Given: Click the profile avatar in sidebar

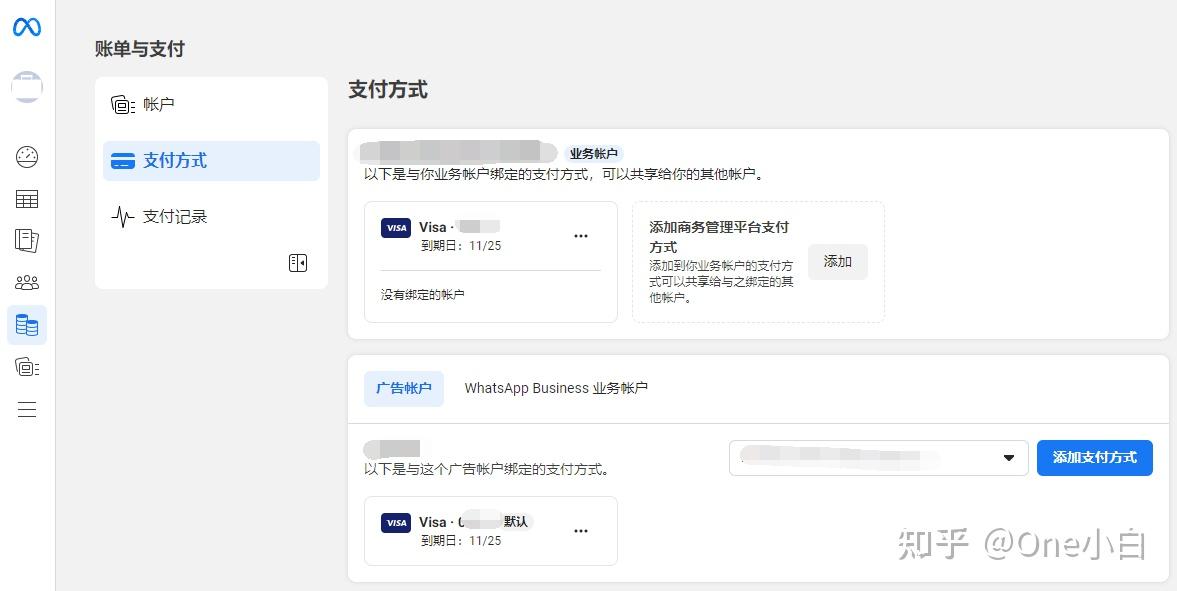Looking at the screenshot, I should pos(27,87).
